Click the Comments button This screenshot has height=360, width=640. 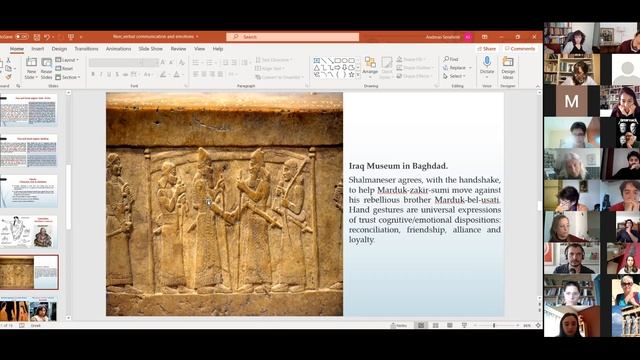pyautogui.click(x=520, y=49)
